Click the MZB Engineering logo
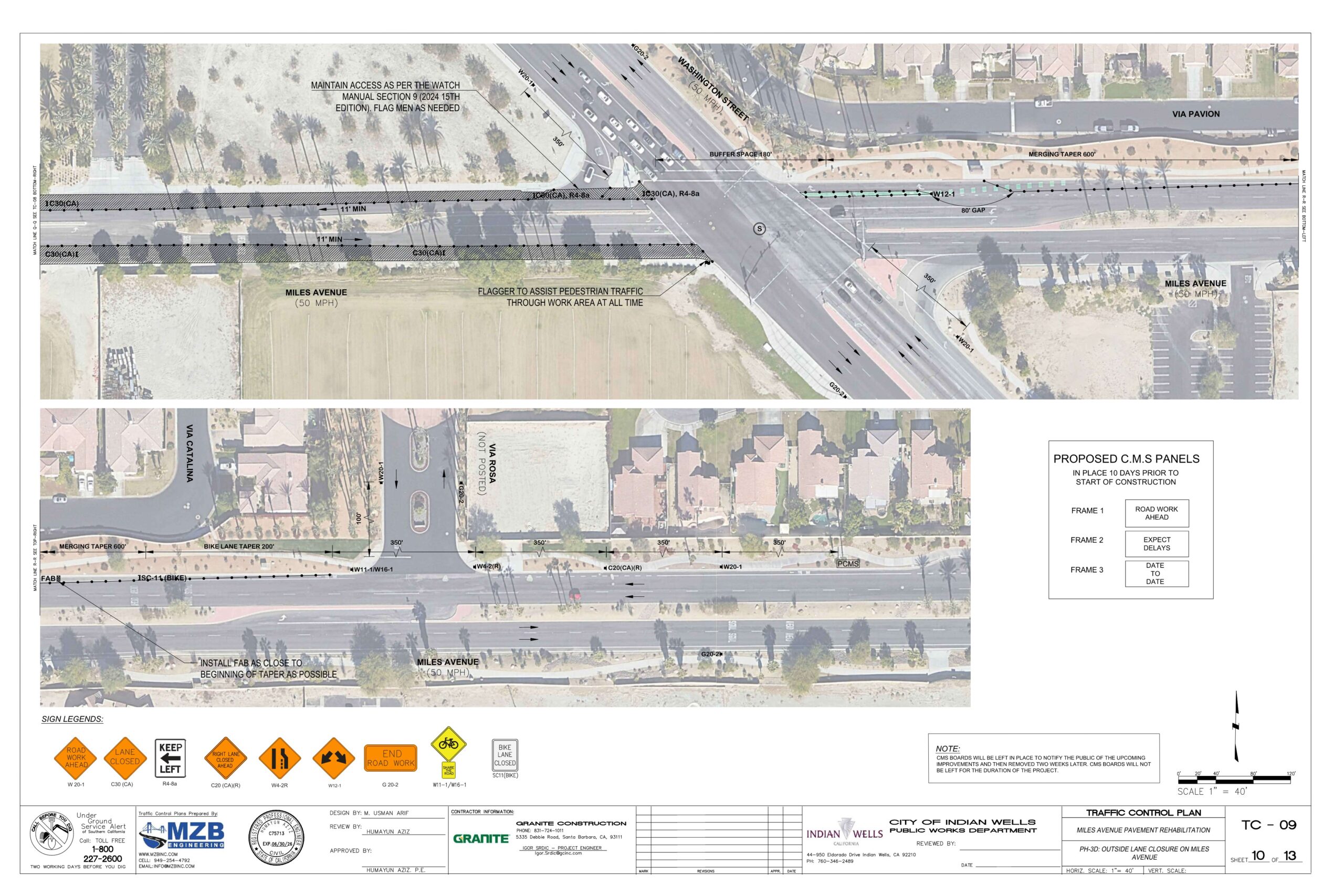1344x896 pixels. tap(183, 835)
